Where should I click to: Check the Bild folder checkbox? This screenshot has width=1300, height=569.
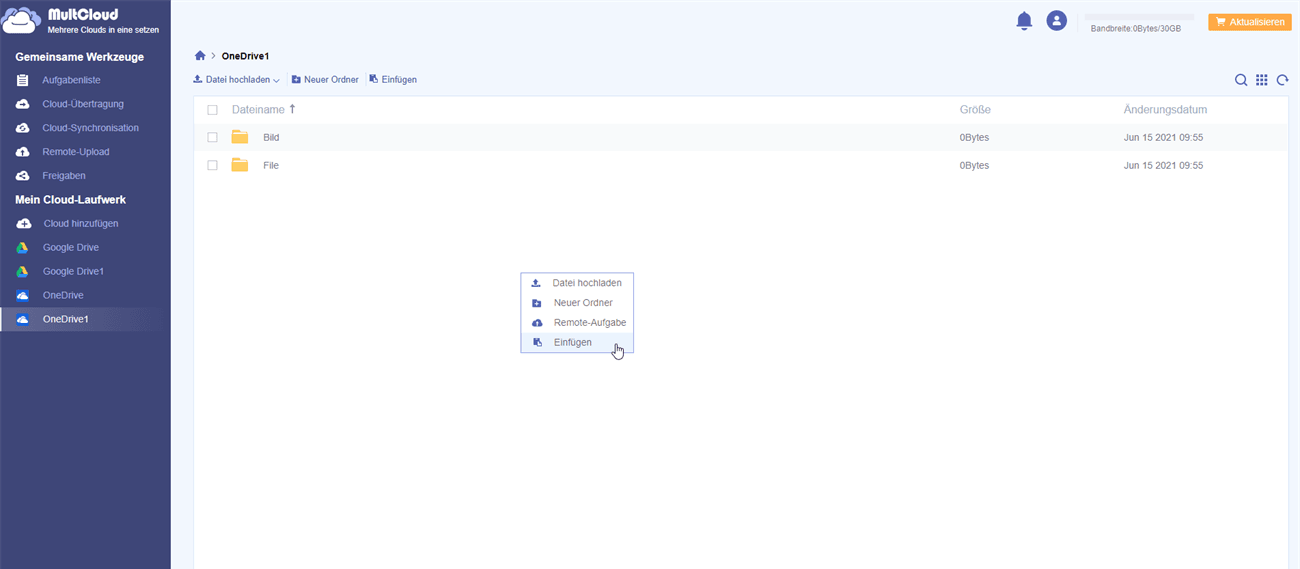(x=212, y=137)
